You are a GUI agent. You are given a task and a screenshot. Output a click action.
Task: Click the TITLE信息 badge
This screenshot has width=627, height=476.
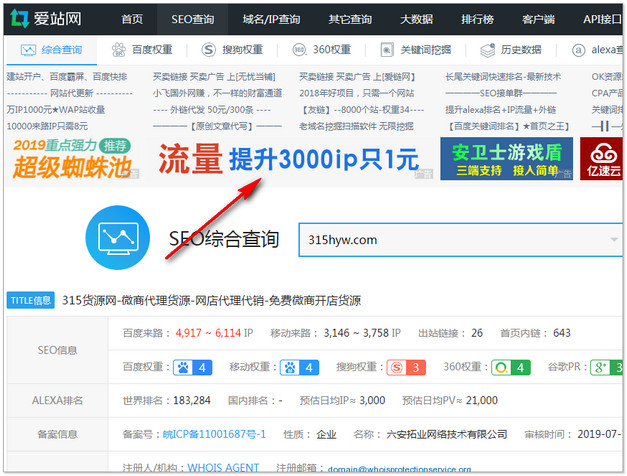[x=30, y=300]
